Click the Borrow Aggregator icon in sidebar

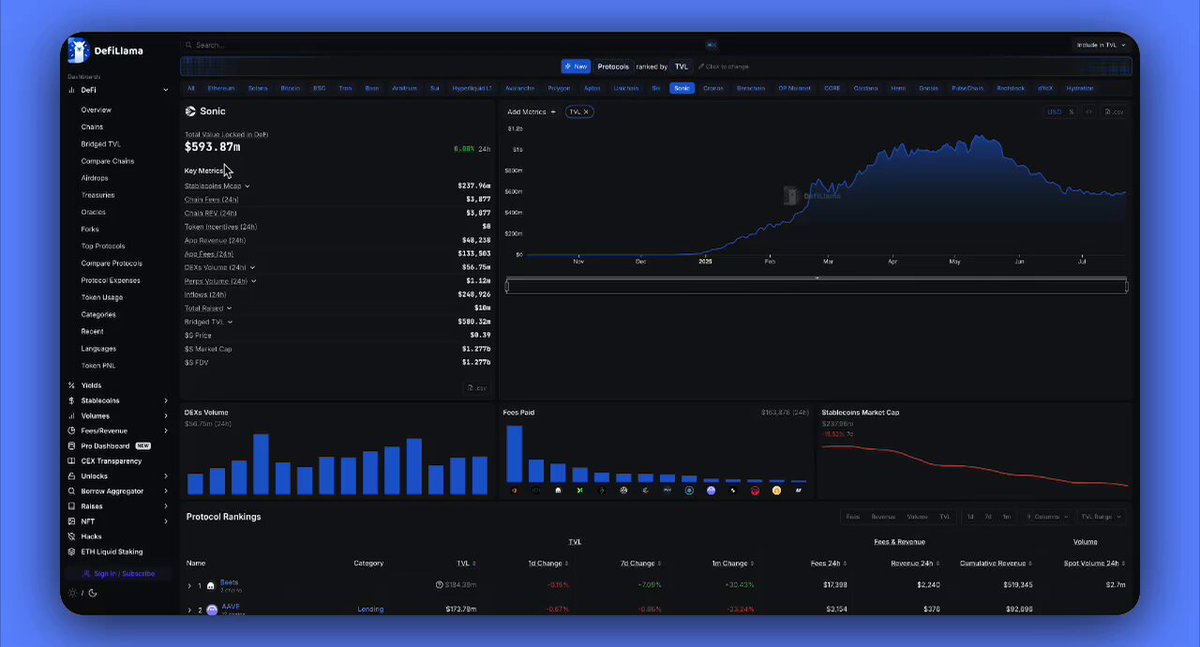pos(71,491)
